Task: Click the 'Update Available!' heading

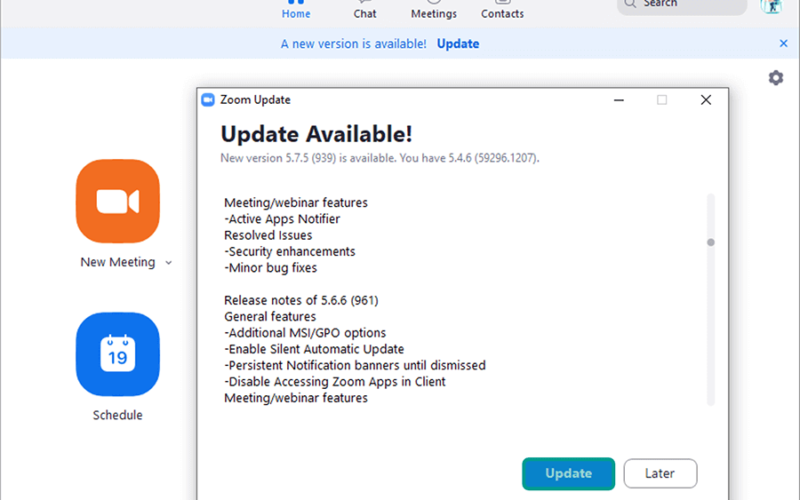Action: [316, 135]
